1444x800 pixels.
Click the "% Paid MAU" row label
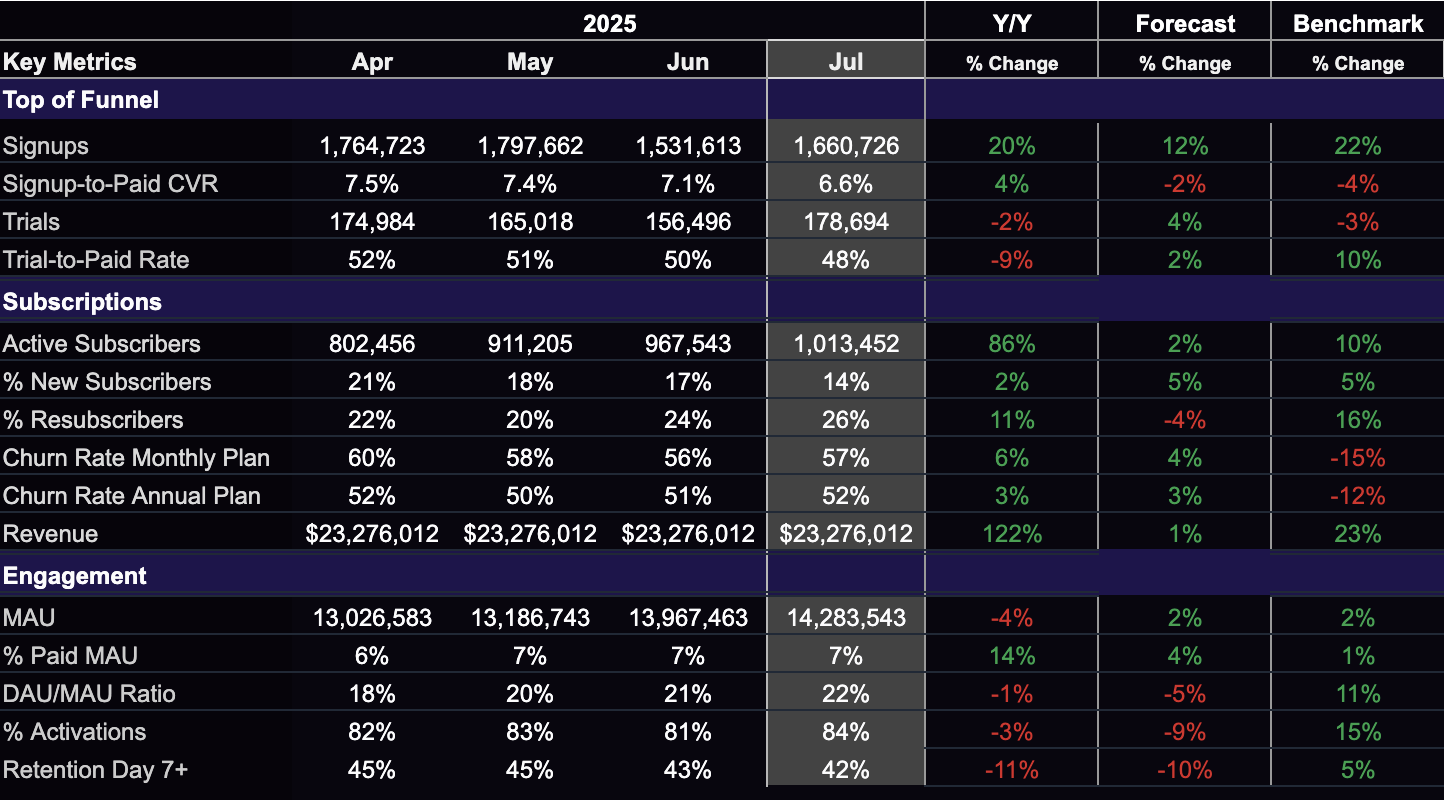(71, 656)
